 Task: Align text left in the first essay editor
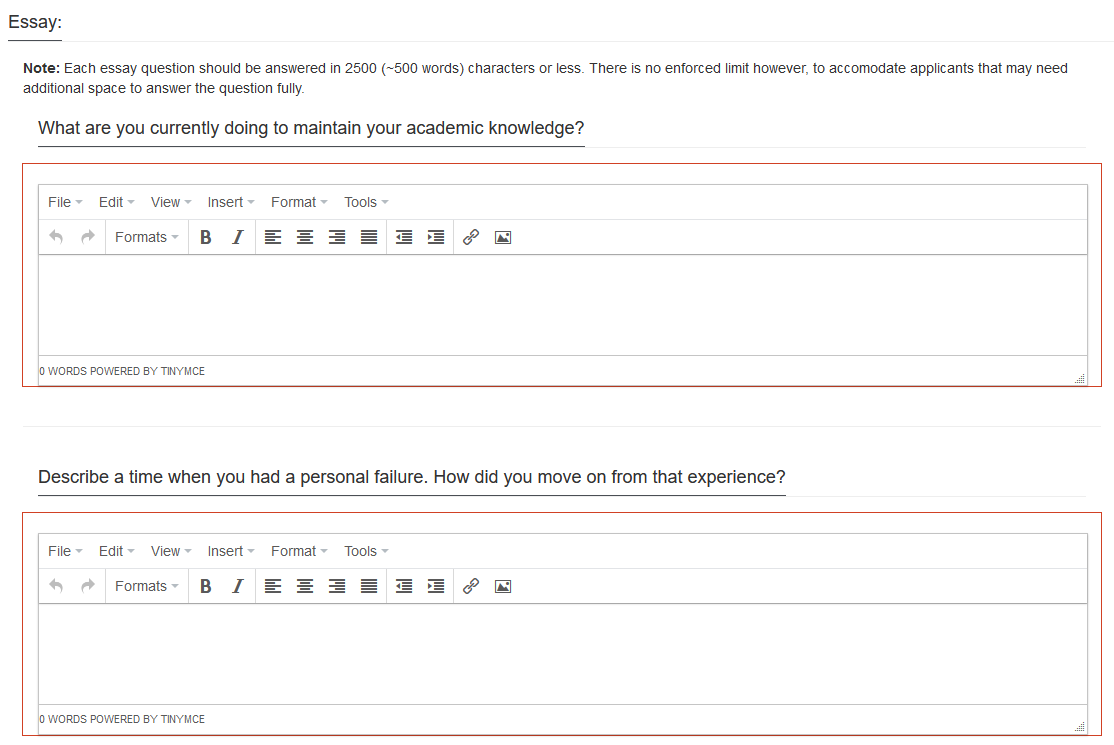(x=273, y=237)
